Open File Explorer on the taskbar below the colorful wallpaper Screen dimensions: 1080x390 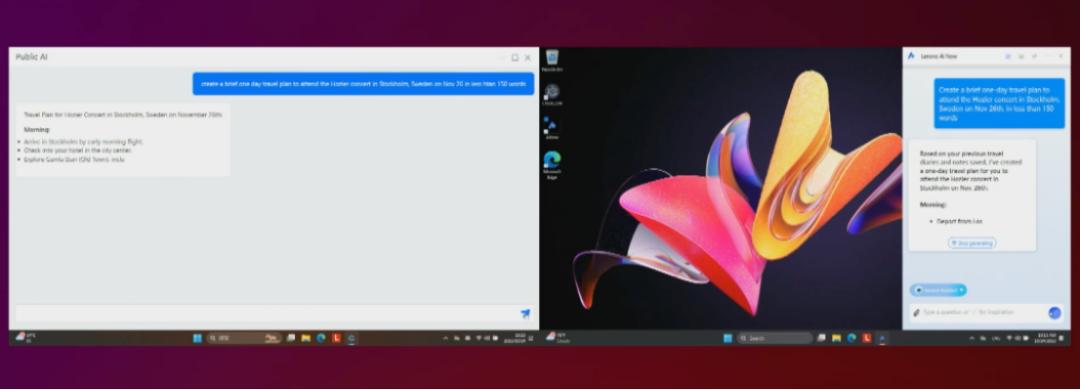(836, 338)
